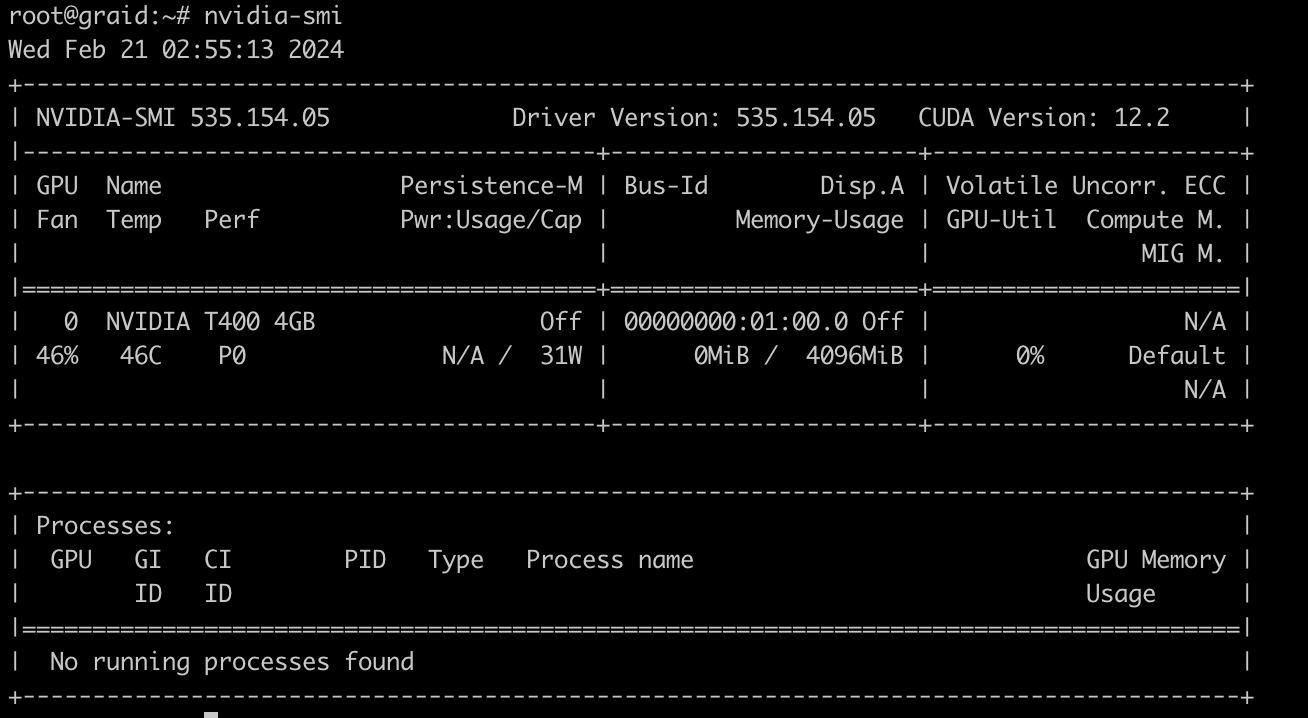Click the MIG M. N/A value
The image size is (1308, 718).
coord(1203,389)
